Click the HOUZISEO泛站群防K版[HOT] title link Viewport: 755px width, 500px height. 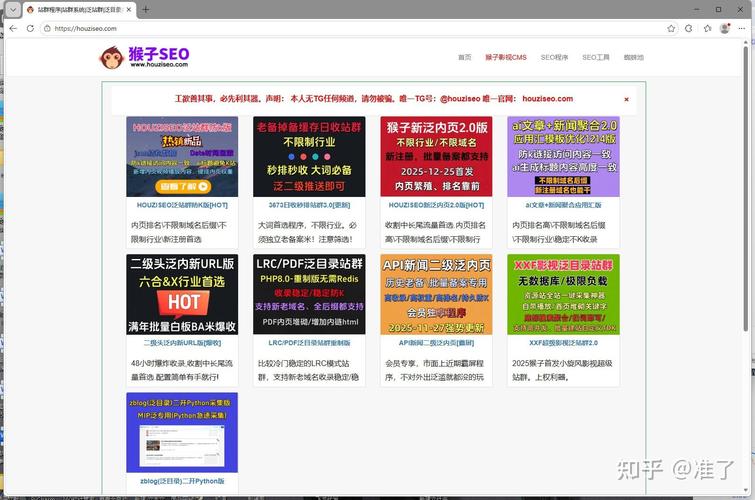pos(182,205)
